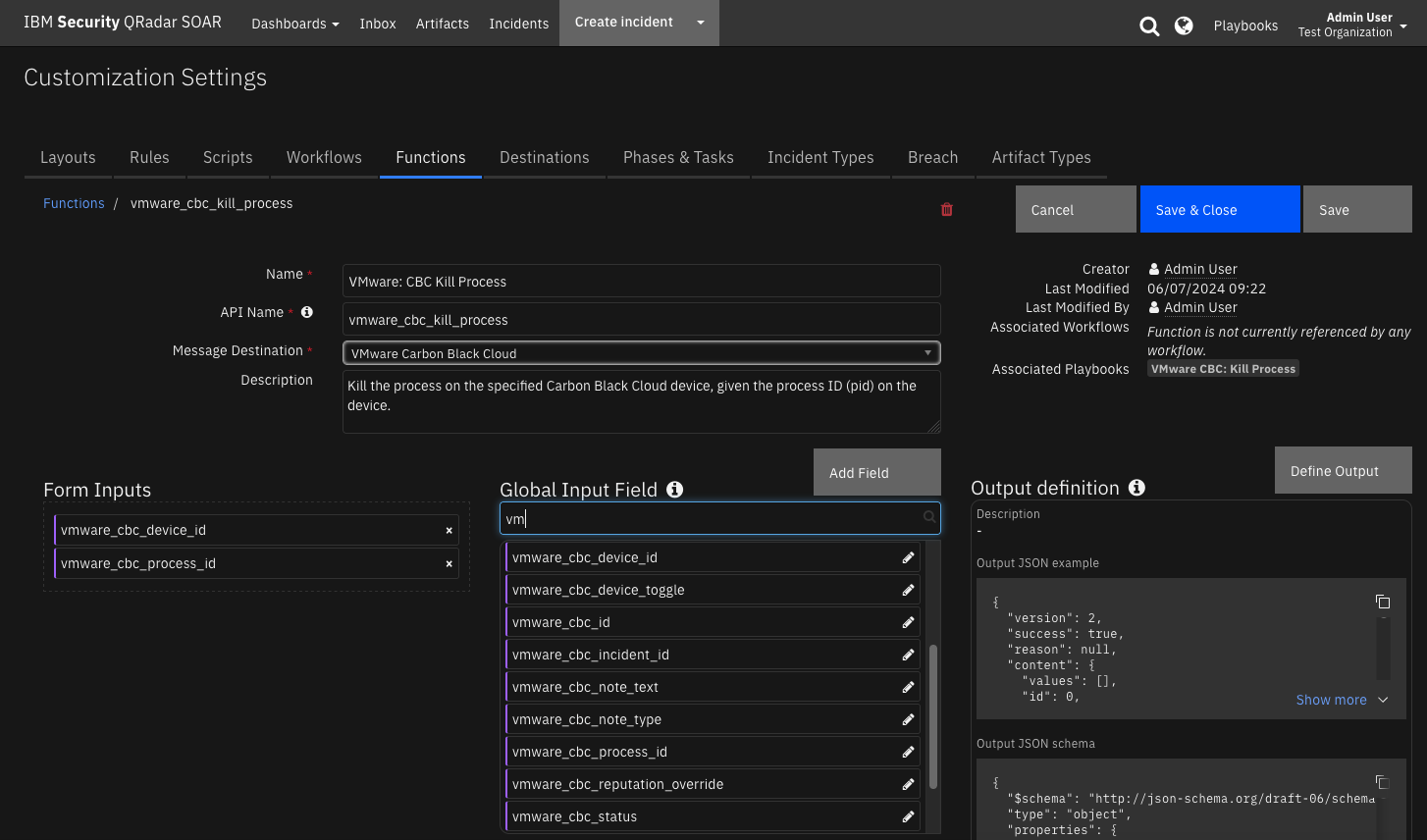Open Incidents in top navigation
This screenshot has width=1427, height=840.
pos(519,24)
